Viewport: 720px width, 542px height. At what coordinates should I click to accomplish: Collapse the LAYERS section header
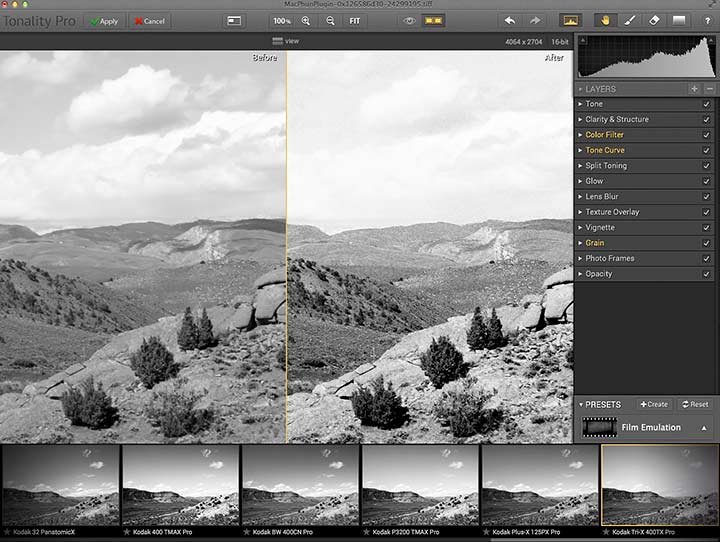[580, 89]
